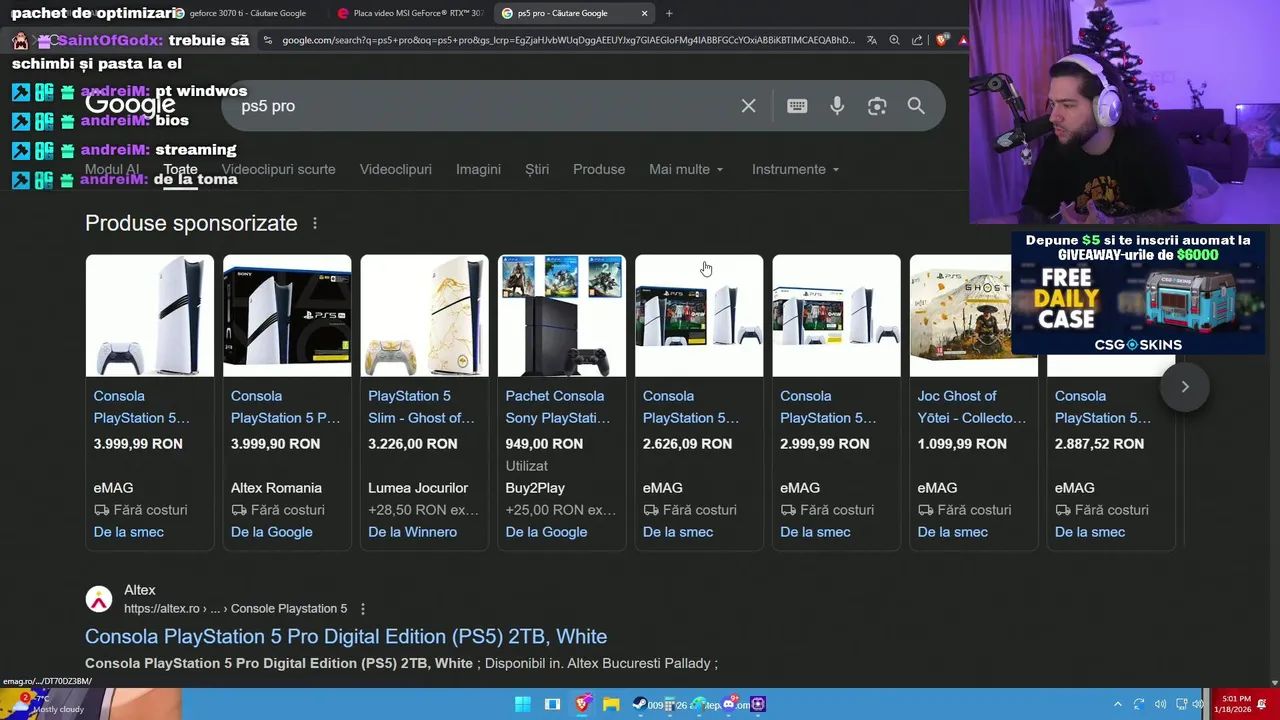Image resolution: width=1280 pixels, height=720 pixels.
Task: Switch to Placa video MSI GeForce tab
Action: (x=411, y=13)
